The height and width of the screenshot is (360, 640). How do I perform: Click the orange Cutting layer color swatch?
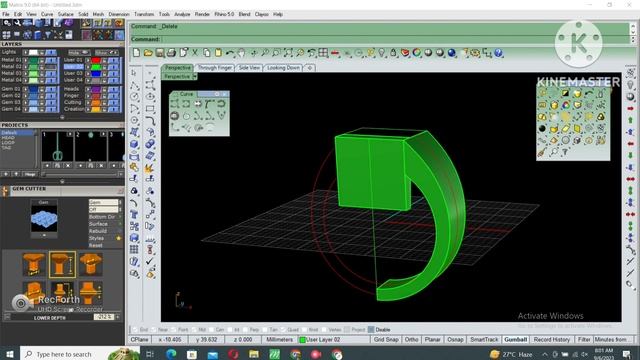pos(96,102)
